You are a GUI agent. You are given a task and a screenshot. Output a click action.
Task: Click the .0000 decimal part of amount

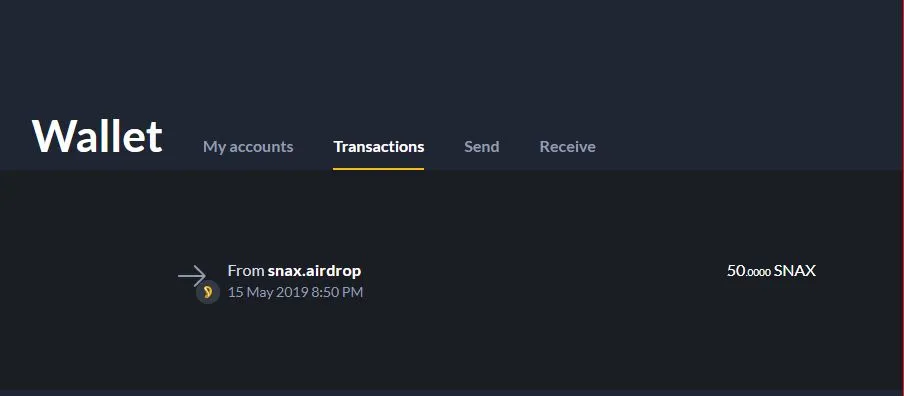[x=758, y=273]
